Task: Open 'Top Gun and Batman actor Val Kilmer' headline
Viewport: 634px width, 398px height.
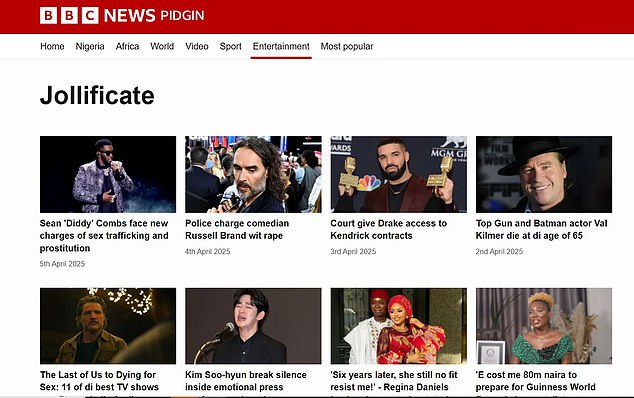Action: [x=541, y=229]
